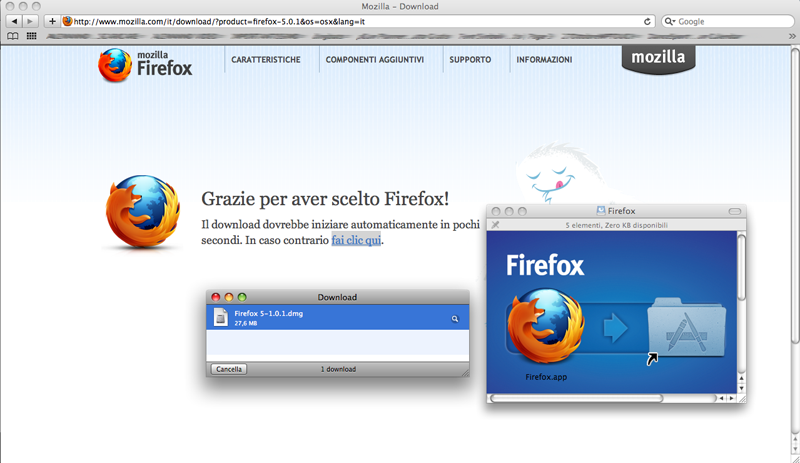Reveal the download in Finder via magnifier icon
The height and width of the screenshot is (463, 800).
tap(455, 318)
